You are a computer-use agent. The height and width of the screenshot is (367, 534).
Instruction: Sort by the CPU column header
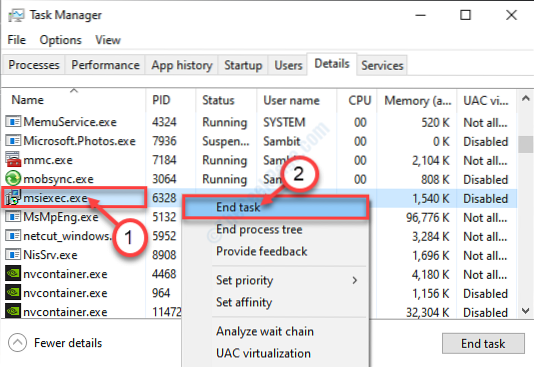[x=357, y=100]
